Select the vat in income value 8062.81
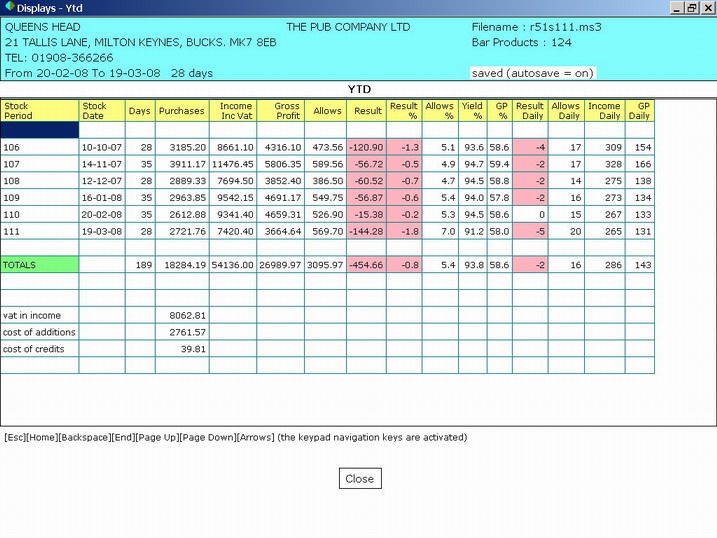Screen dimensions: 717x538 pos(181,315)
